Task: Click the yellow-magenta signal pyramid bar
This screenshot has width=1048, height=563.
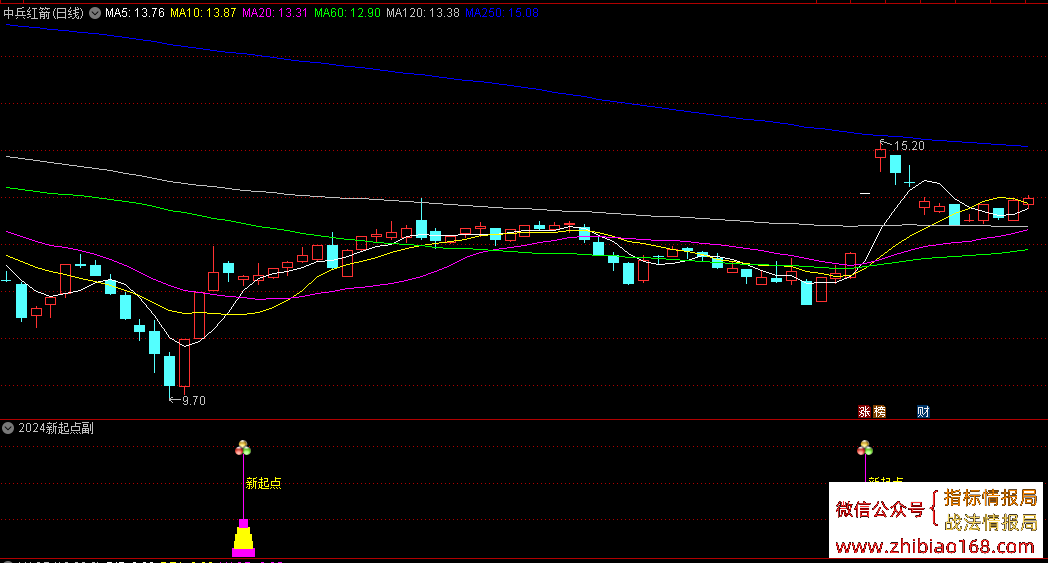Action: (x=243, y=538)
